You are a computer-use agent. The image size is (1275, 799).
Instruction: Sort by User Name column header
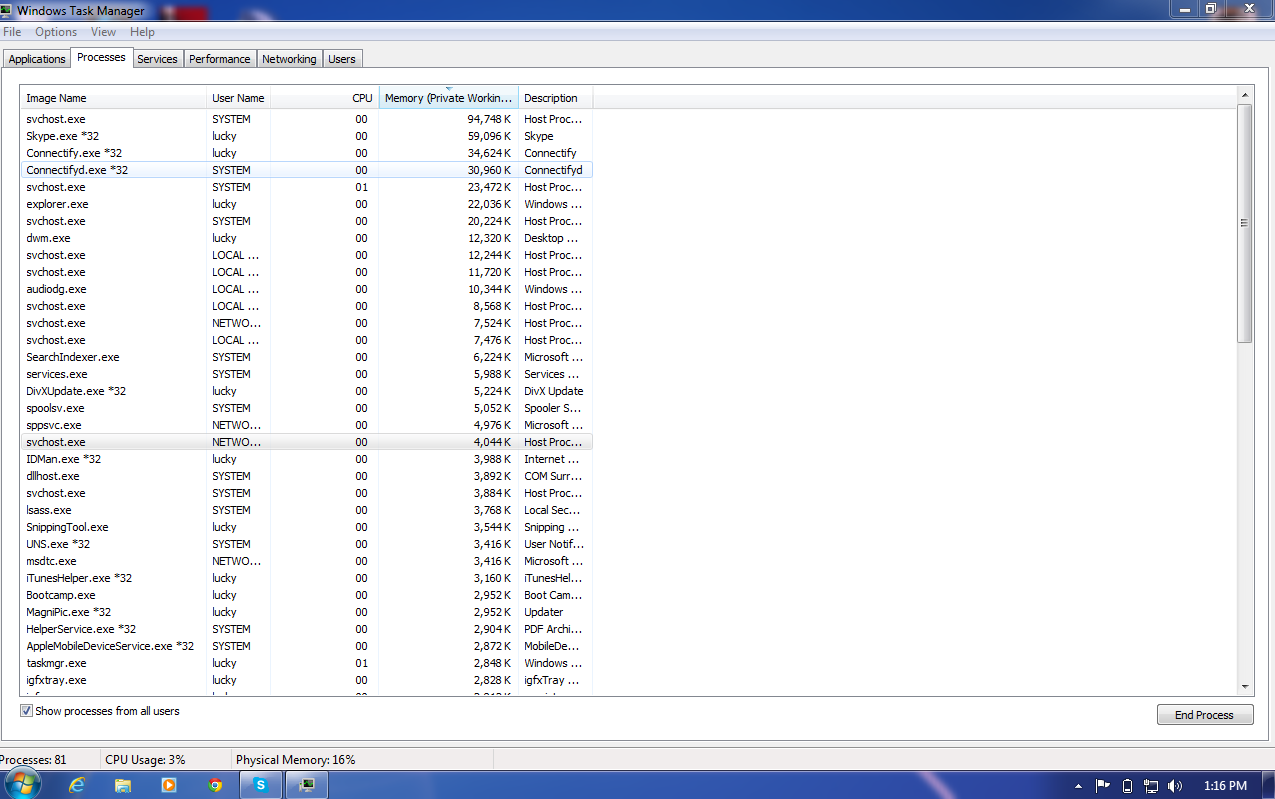tap(238, 98)
